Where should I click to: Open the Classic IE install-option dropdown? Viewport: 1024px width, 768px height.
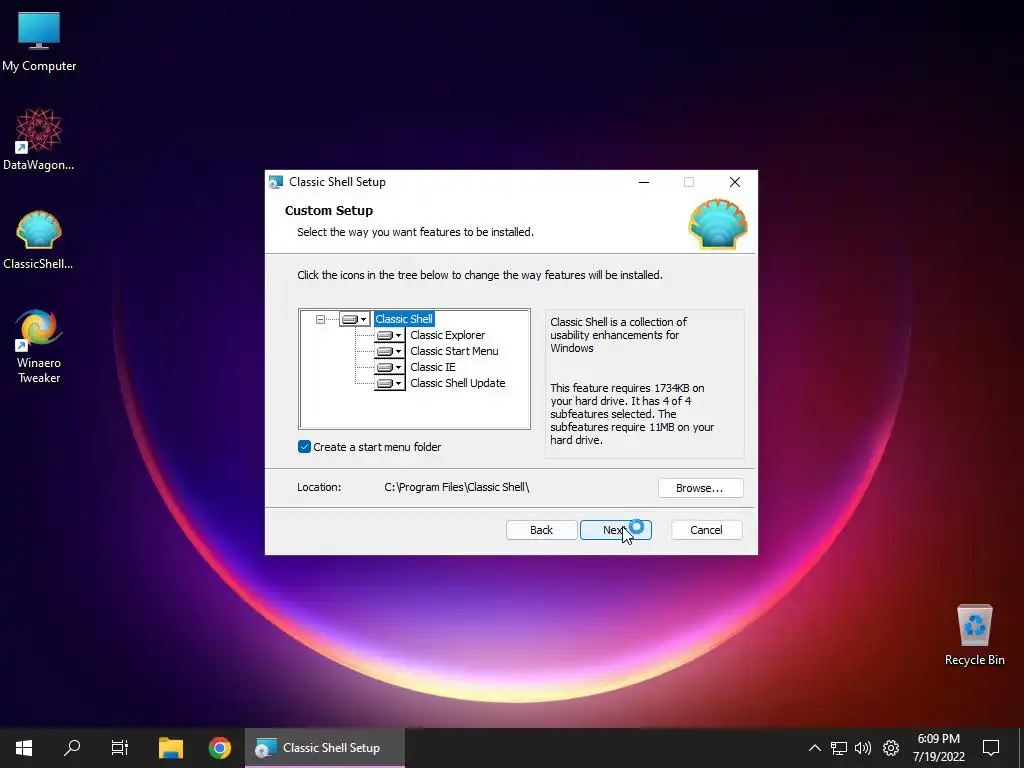click(390, 367)
